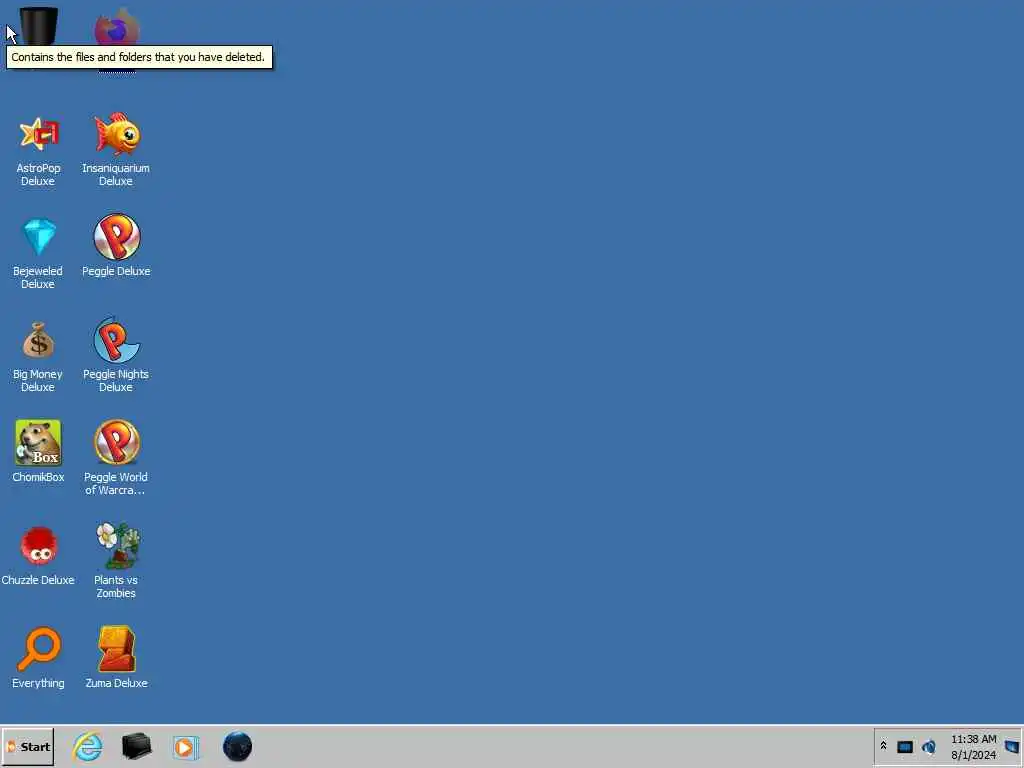Launch Internet Explorer from taskbar

[88, 746]
